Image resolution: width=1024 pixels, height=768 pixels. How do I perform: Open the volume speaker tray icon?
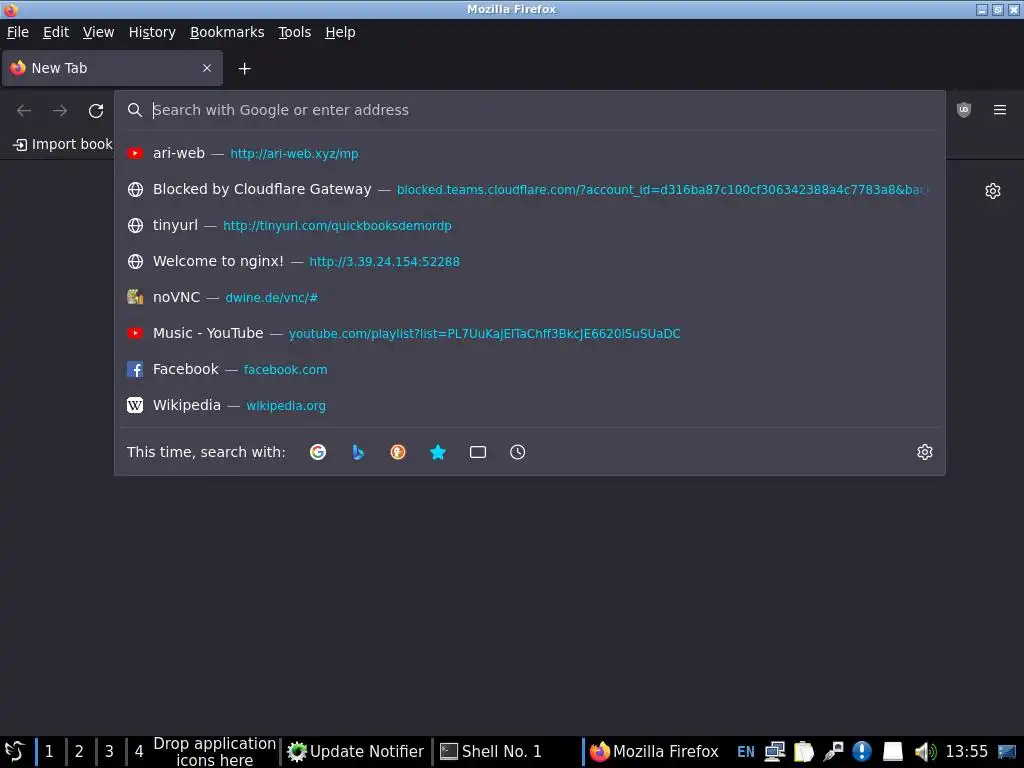925,752
